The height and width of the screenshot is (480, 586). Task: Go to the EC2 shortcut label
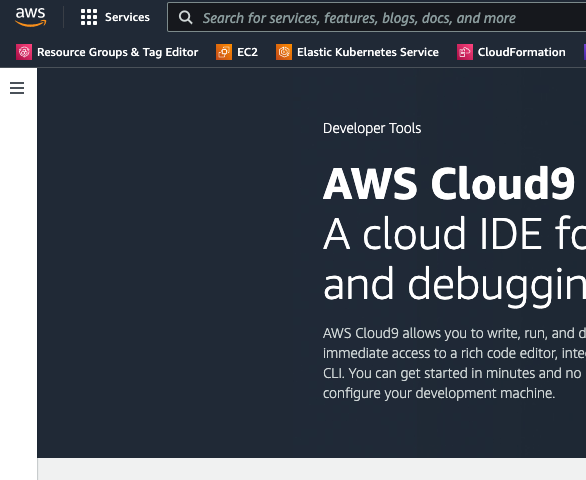pos(247,52)
